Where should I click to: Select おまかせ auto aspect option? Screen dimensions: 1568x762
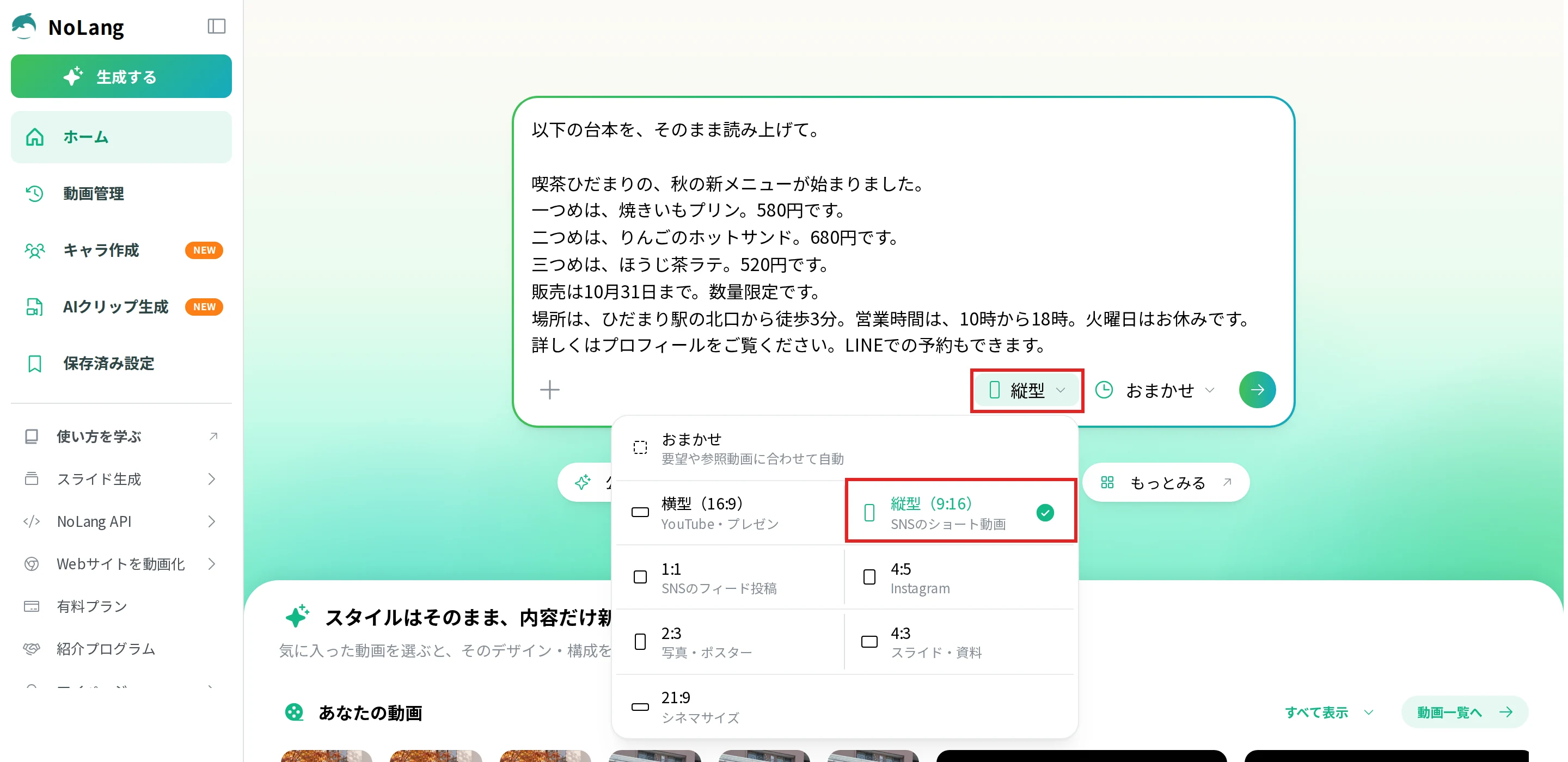(x=845, y=448)
